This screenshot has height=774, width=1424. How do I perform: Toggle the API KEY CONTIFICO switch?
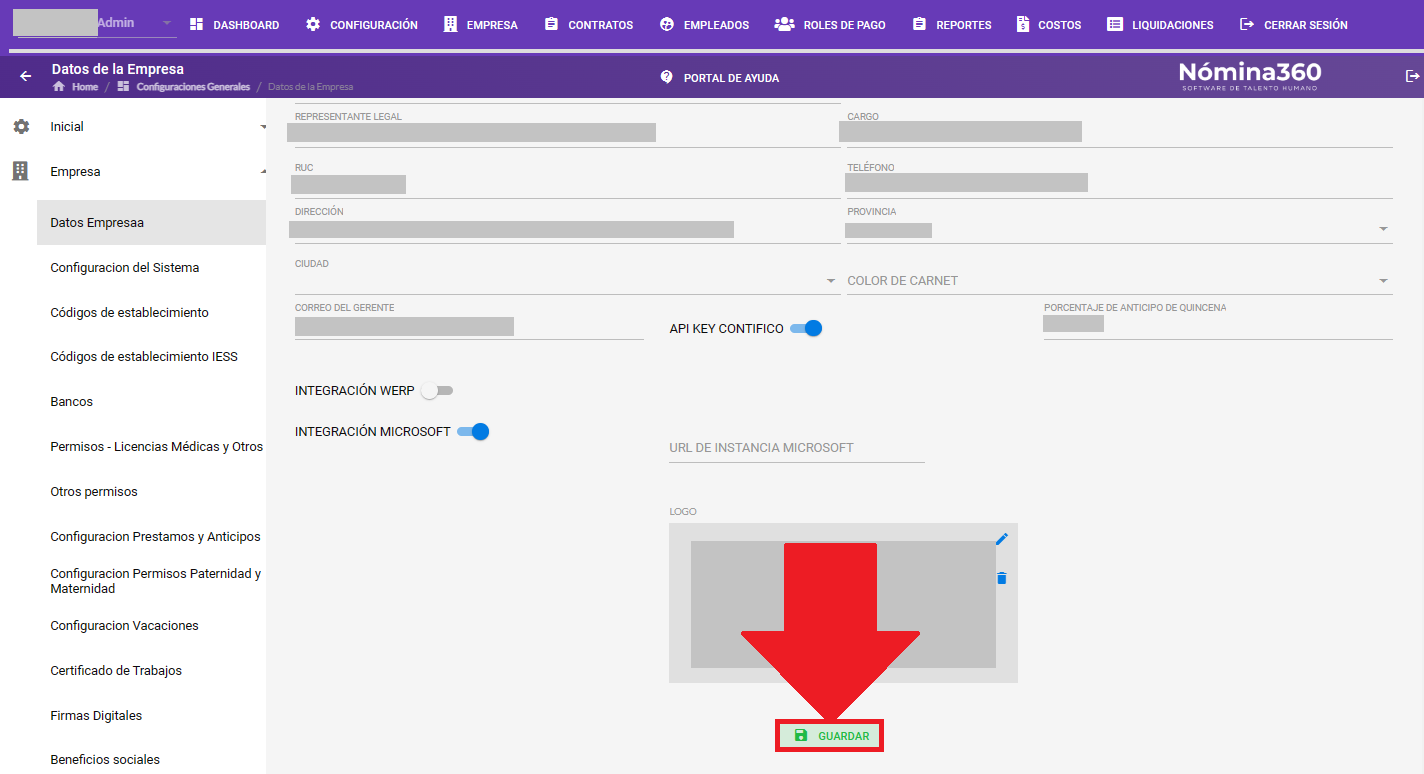tap(806, 328)
